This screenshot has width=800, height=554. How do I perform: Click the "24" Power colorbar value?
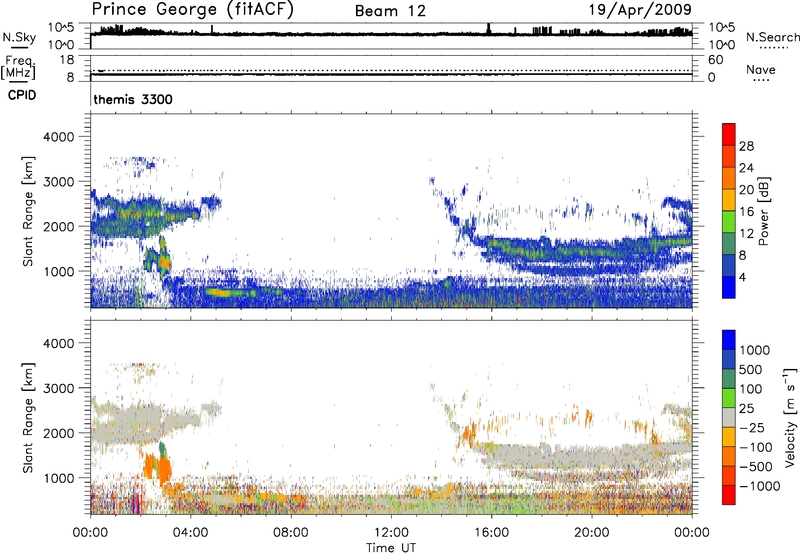(746, 168)
